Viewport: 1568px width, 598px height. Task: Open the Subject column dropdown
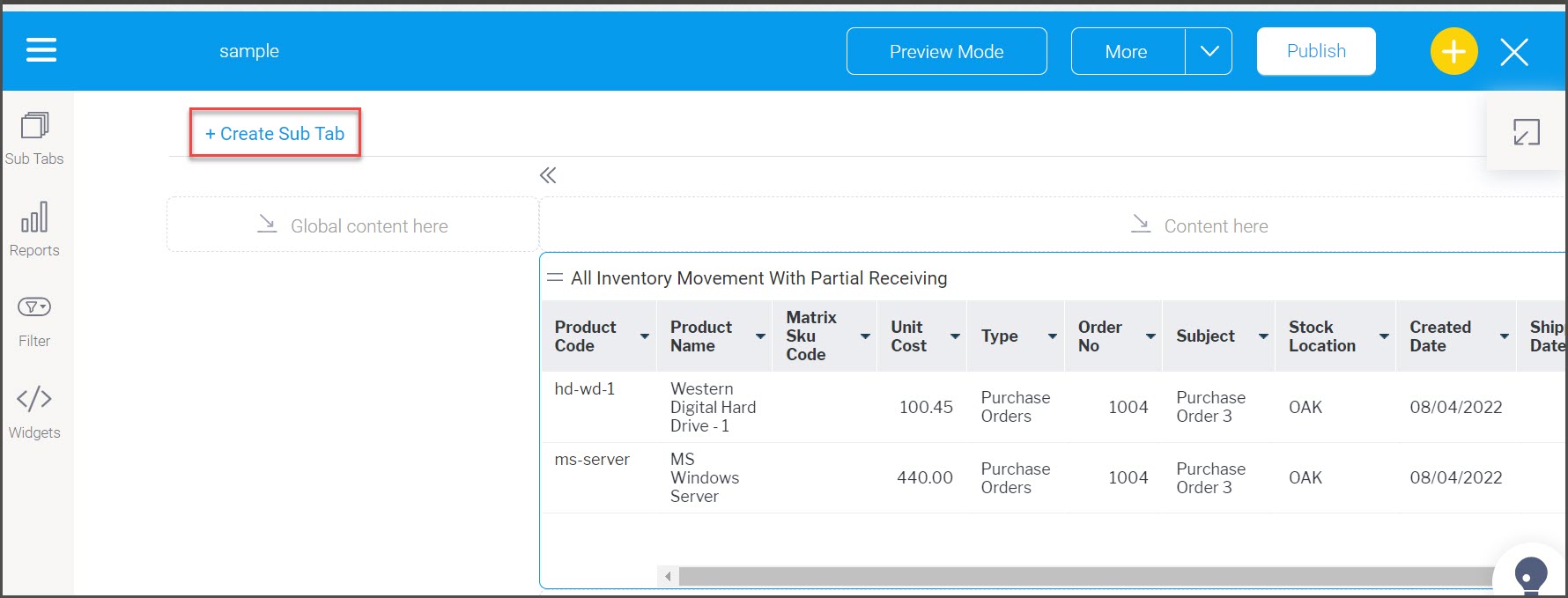(1263, 336)
